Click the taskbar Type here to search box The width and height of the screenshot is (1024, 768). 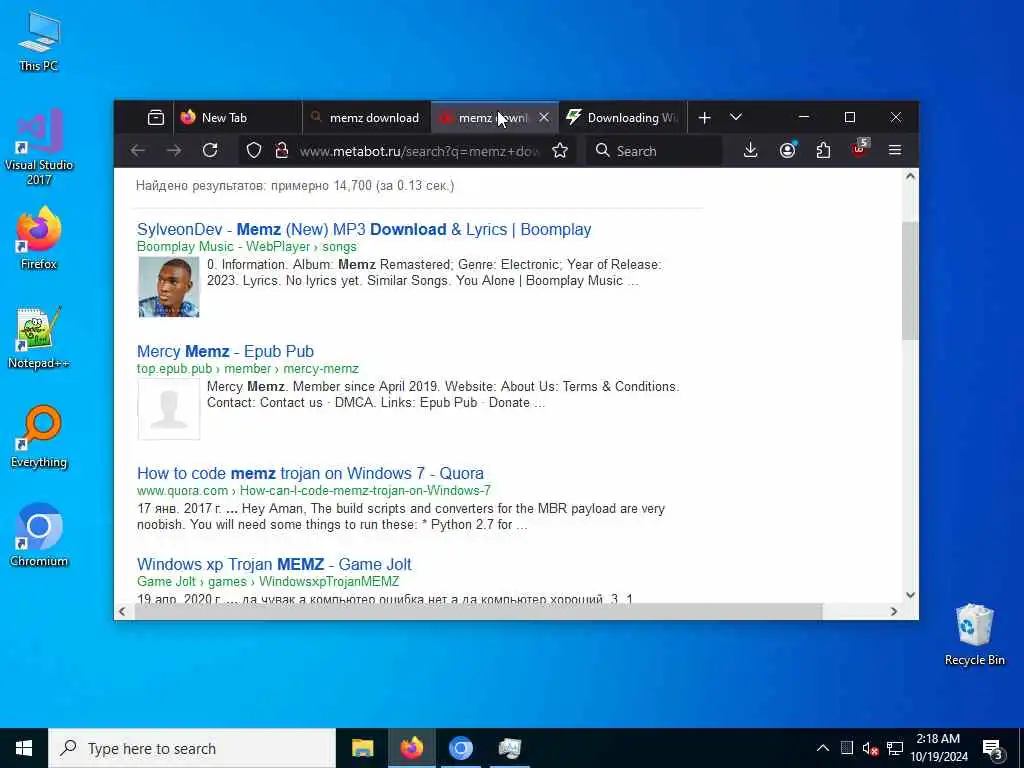pyautogui.click(x=192, y=748)
